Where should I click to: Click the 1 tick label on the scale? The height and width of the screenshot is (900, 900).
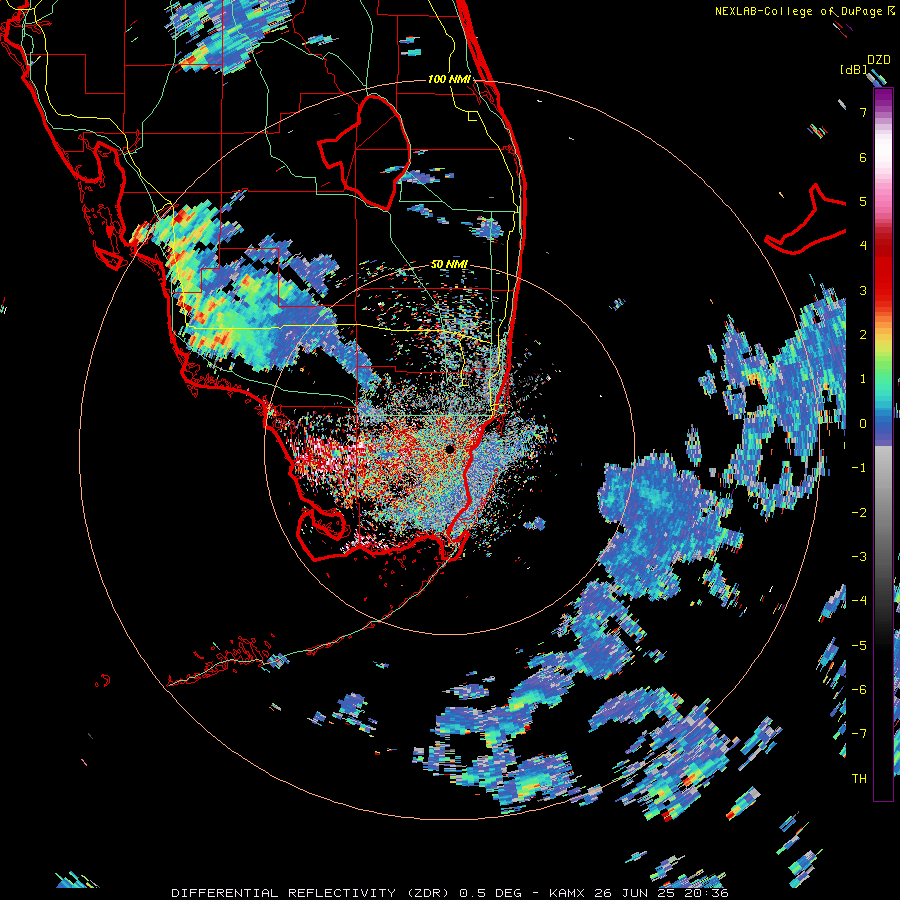[863, 379]
